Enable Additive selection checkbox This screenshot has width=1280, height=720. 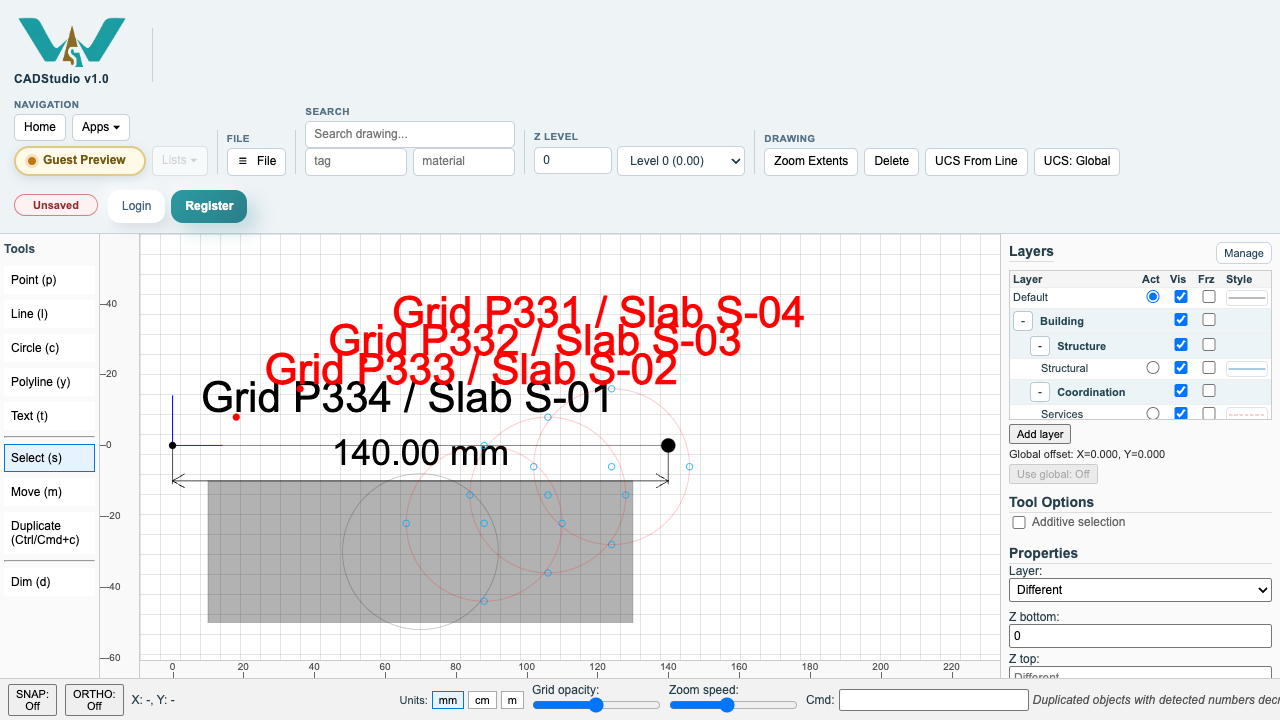pos(1019,523)
